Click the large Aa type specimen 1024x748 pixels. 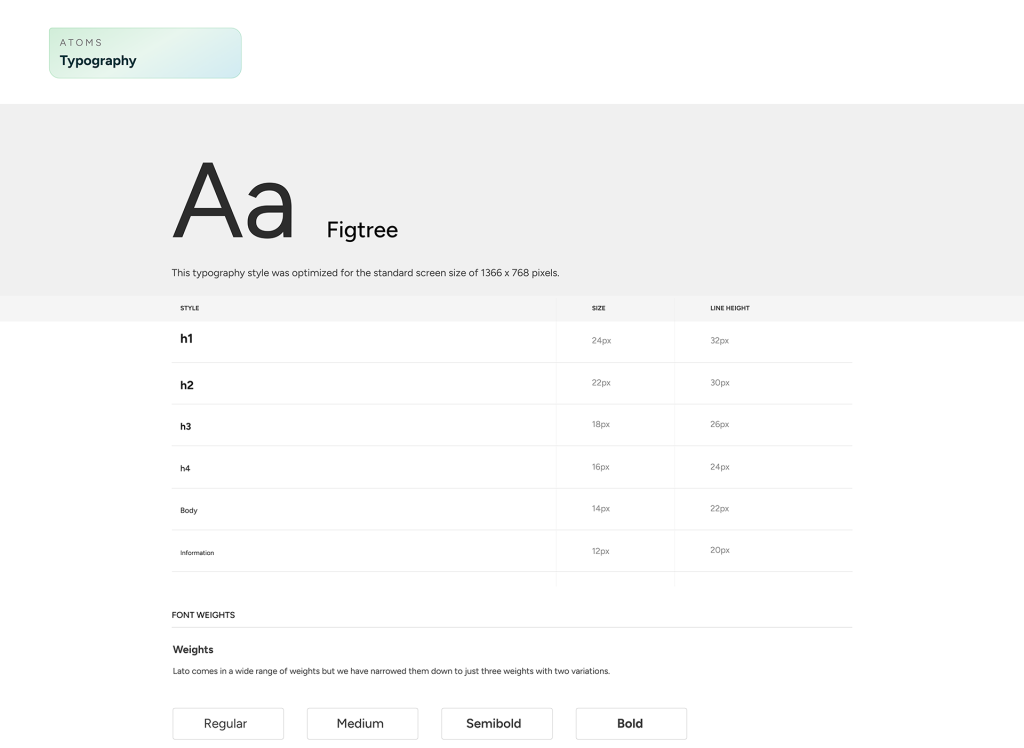234,203
